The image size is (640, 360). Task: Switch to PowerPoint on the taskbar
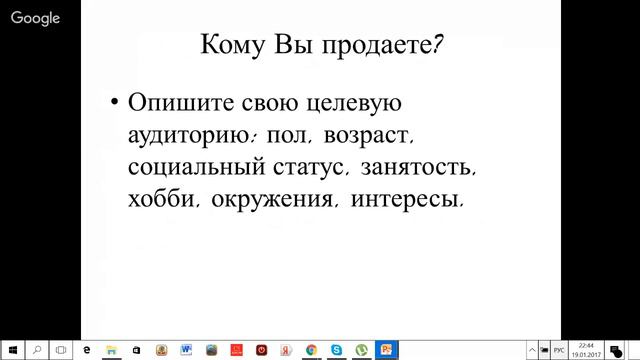(x=387, y=350)
